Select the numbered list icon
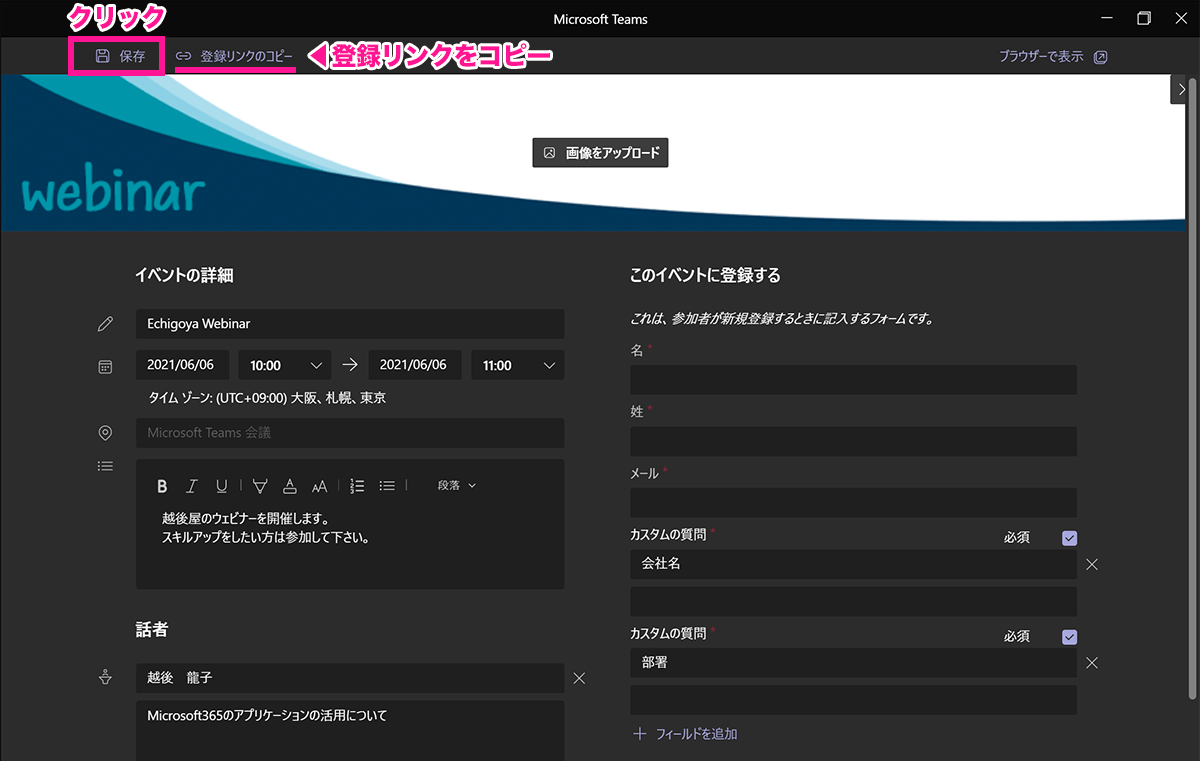 click(x=356, y=486)
